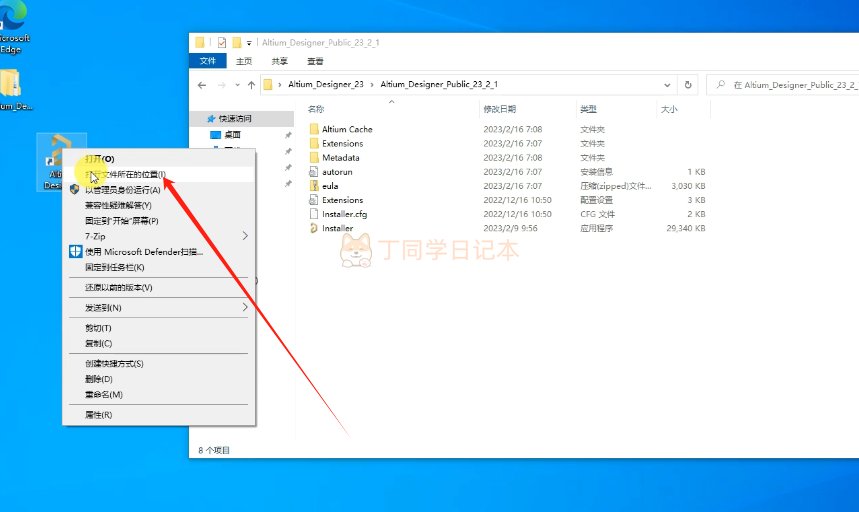Open the Microsoft Edge desktop shortcut

click(x=13, y=27)
